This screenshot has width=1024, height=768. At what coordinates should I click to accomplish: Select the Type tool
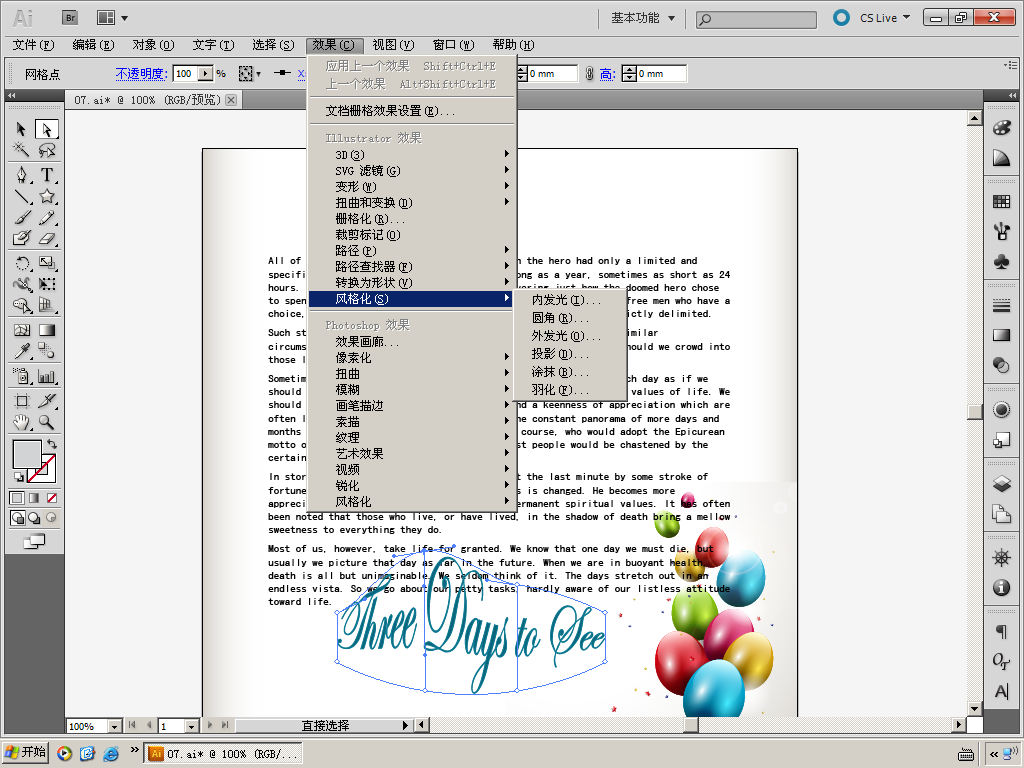46,174
